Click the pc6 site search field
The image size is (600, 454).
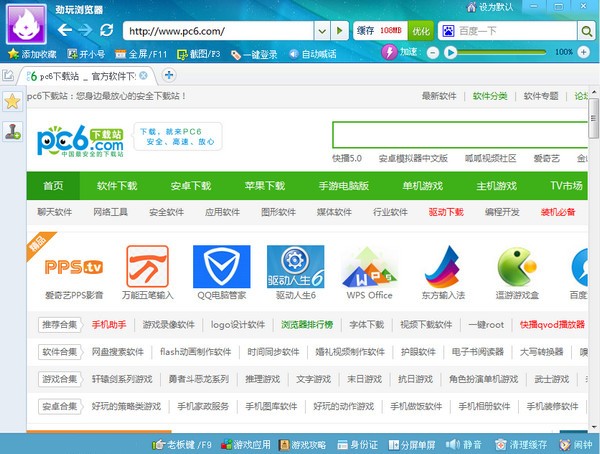point(460,135)
